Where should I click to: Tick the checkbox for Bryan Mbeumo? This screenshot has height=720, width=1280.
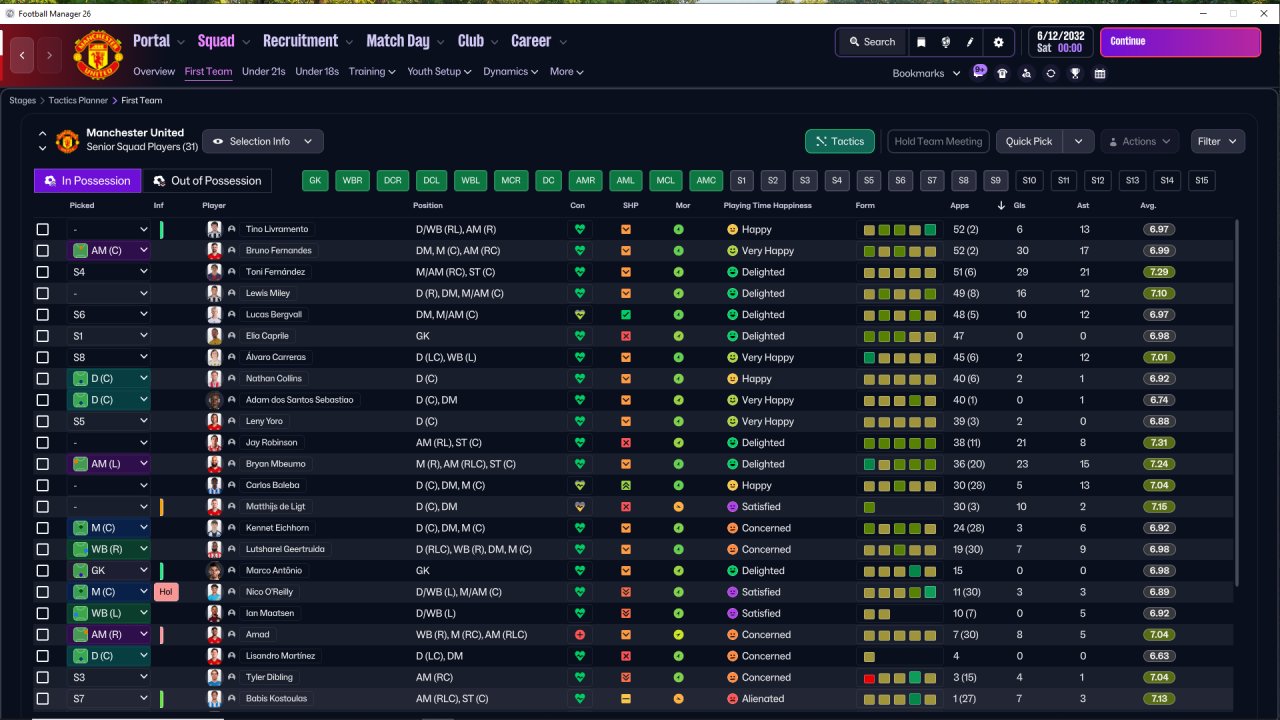click(42, 464)
